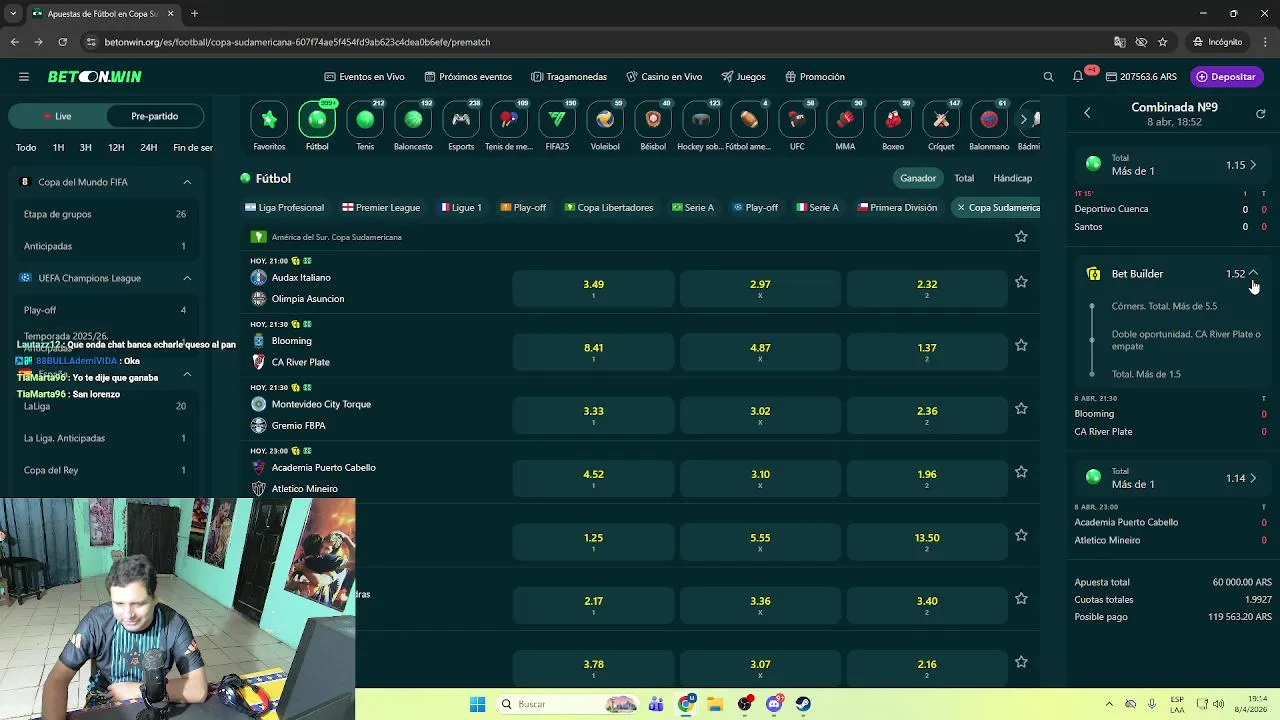Remove the Copa Sudamericana league filter
Screen dimensions: 1280x720
point(961,208)
